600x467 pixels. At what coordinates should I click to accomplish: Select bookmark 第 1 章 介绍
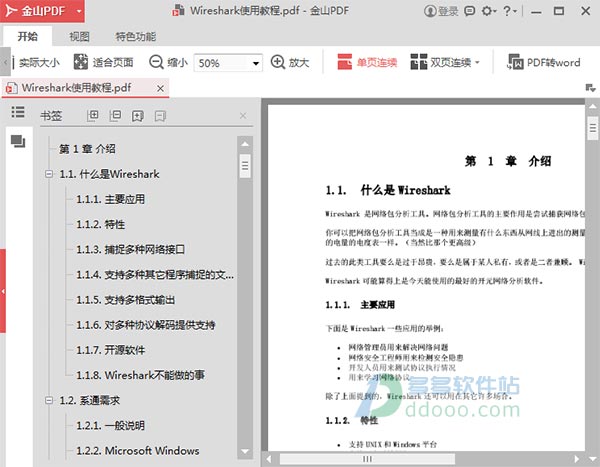pyautogui.click(x=87, y=149)
